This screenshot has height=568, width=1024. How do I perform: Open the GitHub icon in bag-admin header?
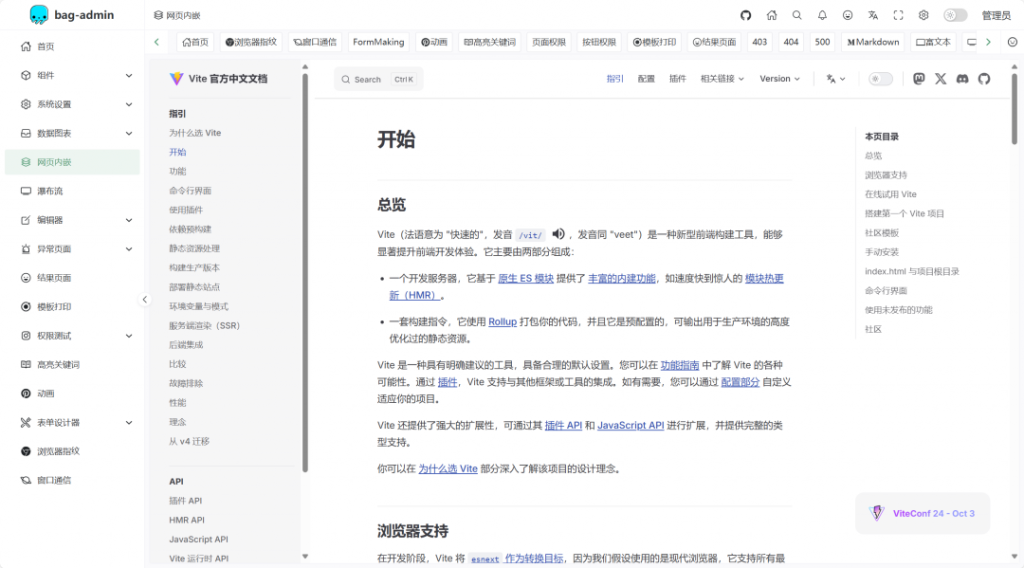pos(746,15)
